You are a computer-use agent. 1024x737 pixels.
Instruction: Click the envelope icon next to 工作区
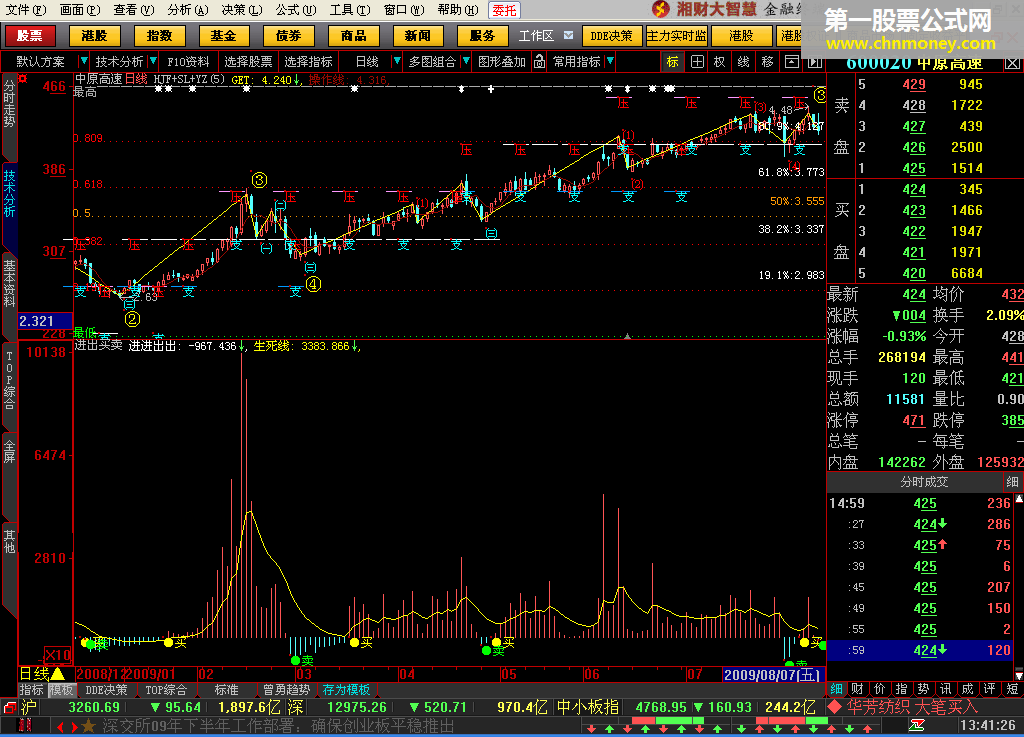[x=568, y=35]
